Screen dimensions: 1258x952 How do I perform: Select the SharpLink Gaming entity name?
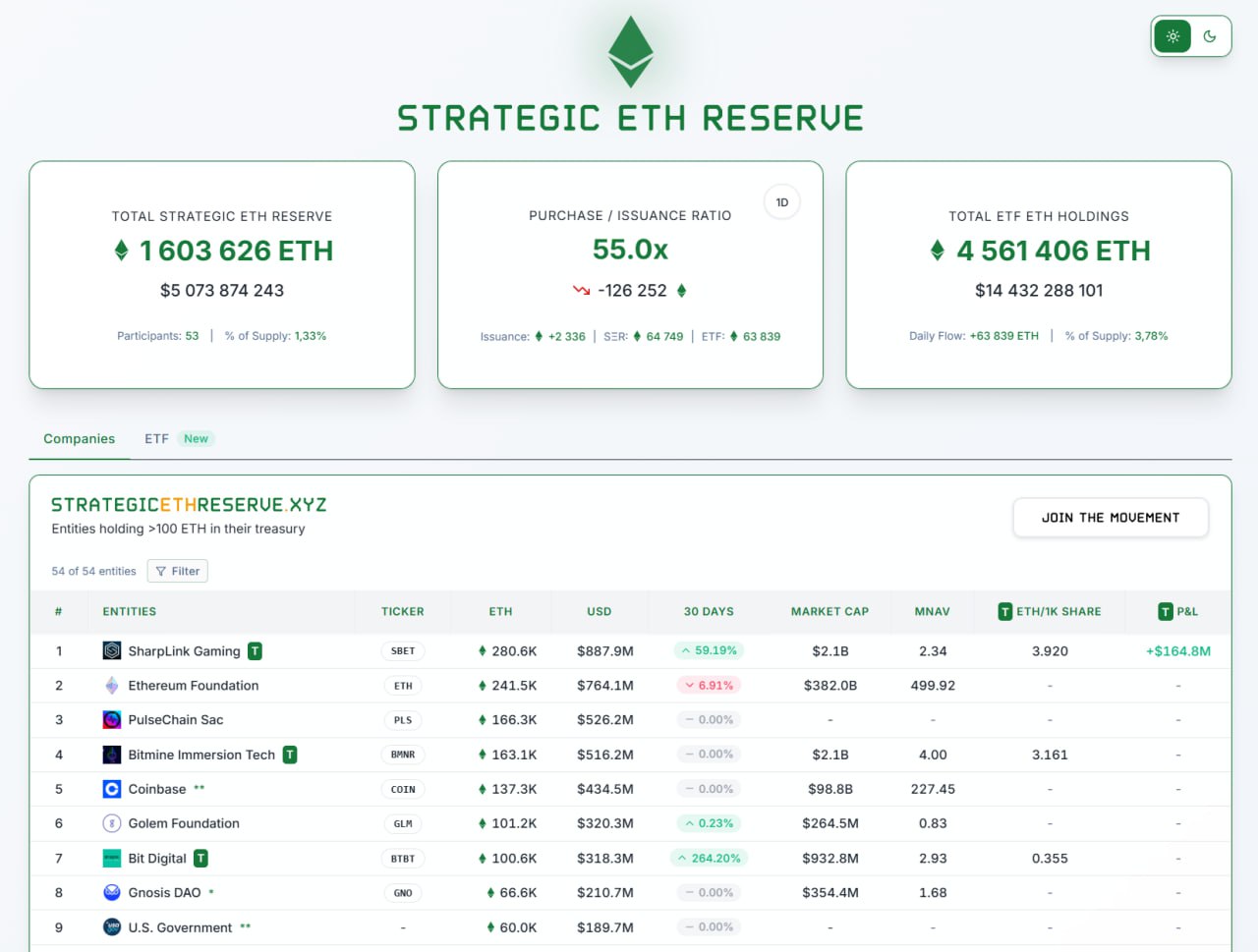pos(184,651)
